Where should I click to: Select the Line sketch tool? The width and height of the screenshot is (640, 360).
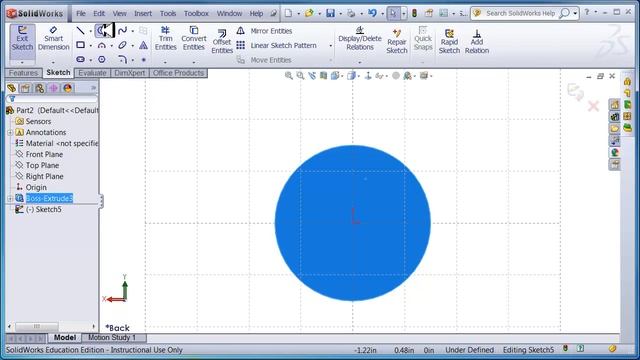click(x=80, y=31)
